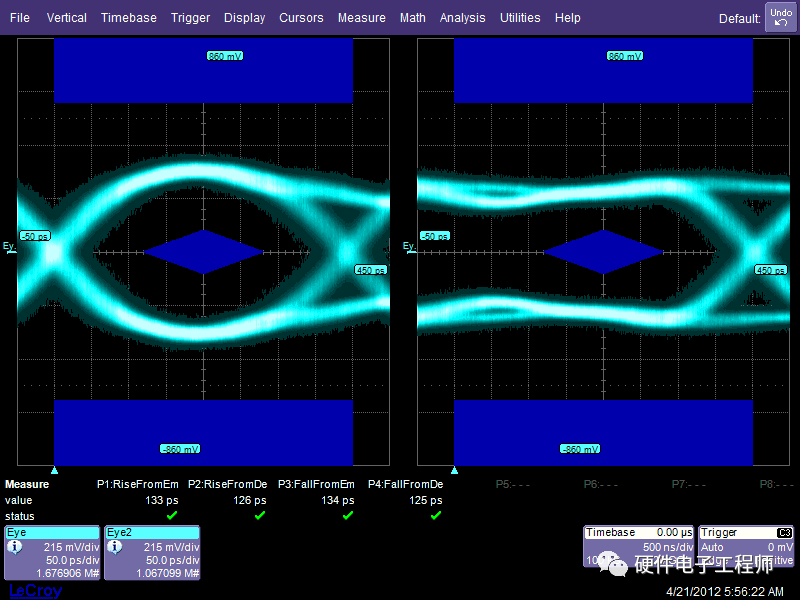Screen dimensions: 800x600
Task: Click the date and time readout
Action: coord(724,592)
